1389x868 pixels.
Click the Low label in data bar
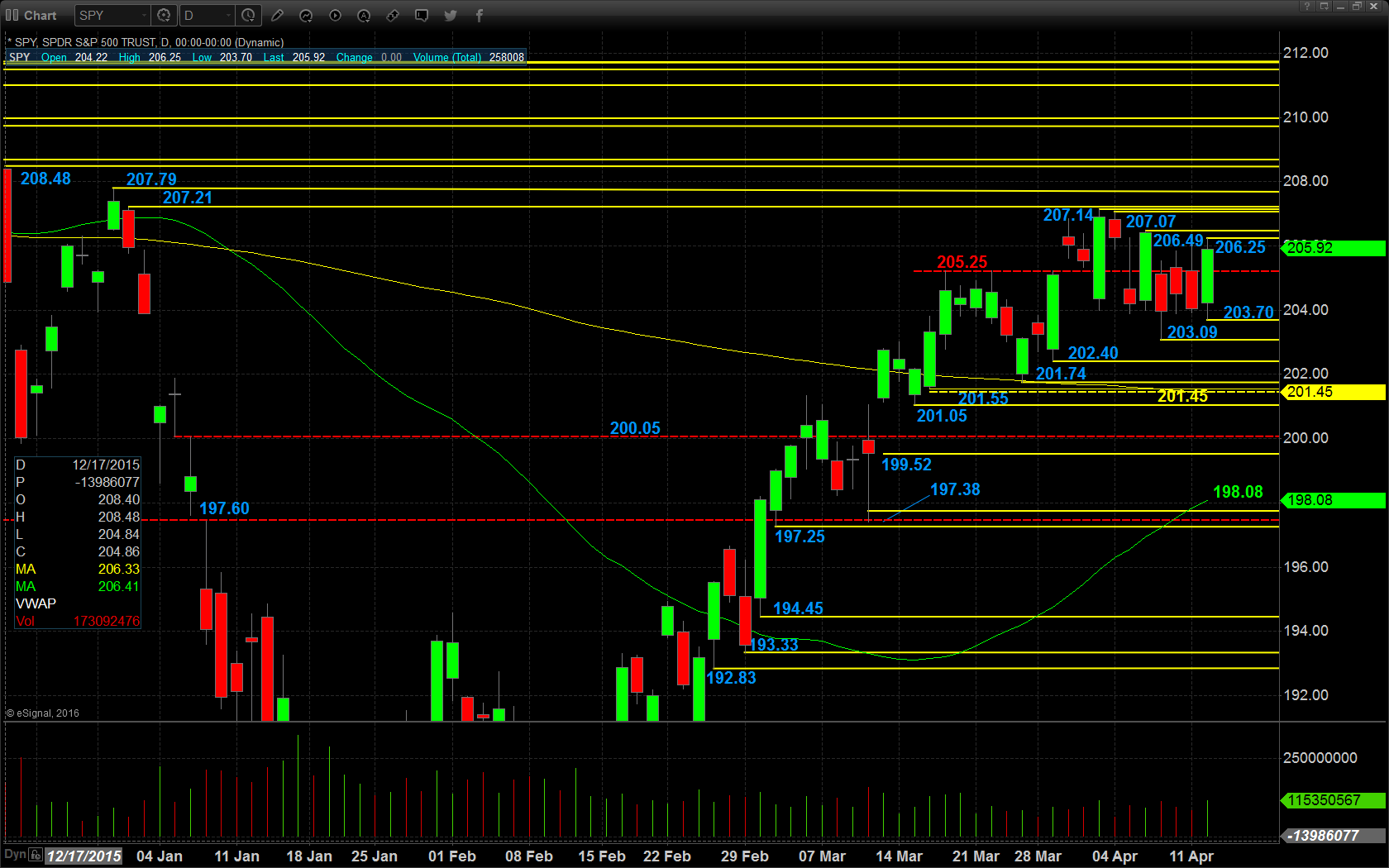point(202,57)
